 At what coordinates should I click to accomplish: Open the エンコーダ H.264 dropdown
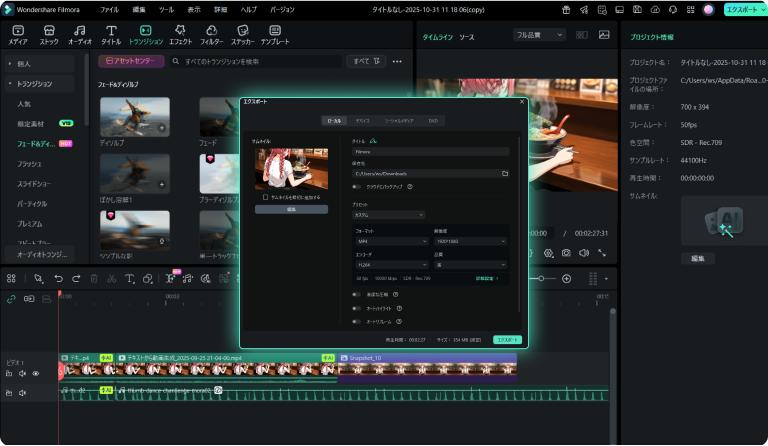click(390, 264)
